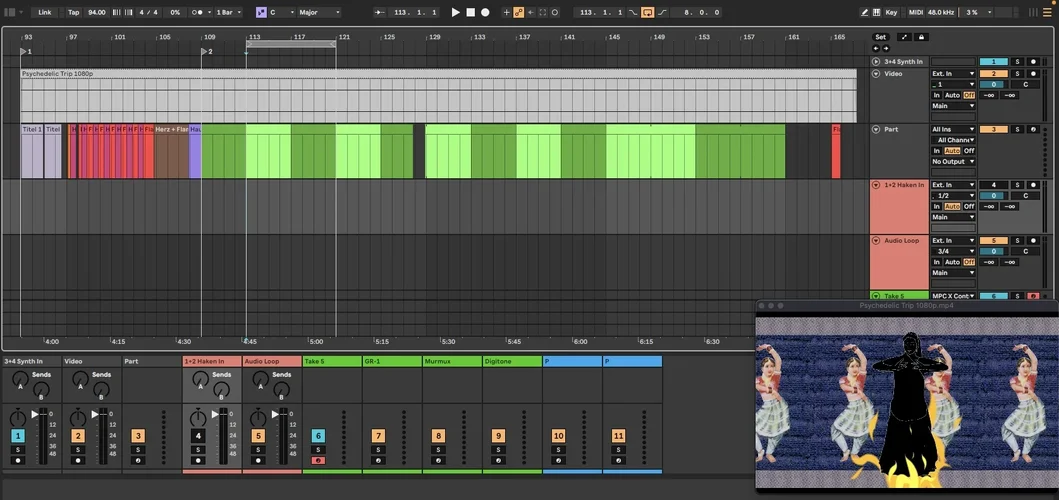Toggle the metronome button

click(x=197, y=12)
